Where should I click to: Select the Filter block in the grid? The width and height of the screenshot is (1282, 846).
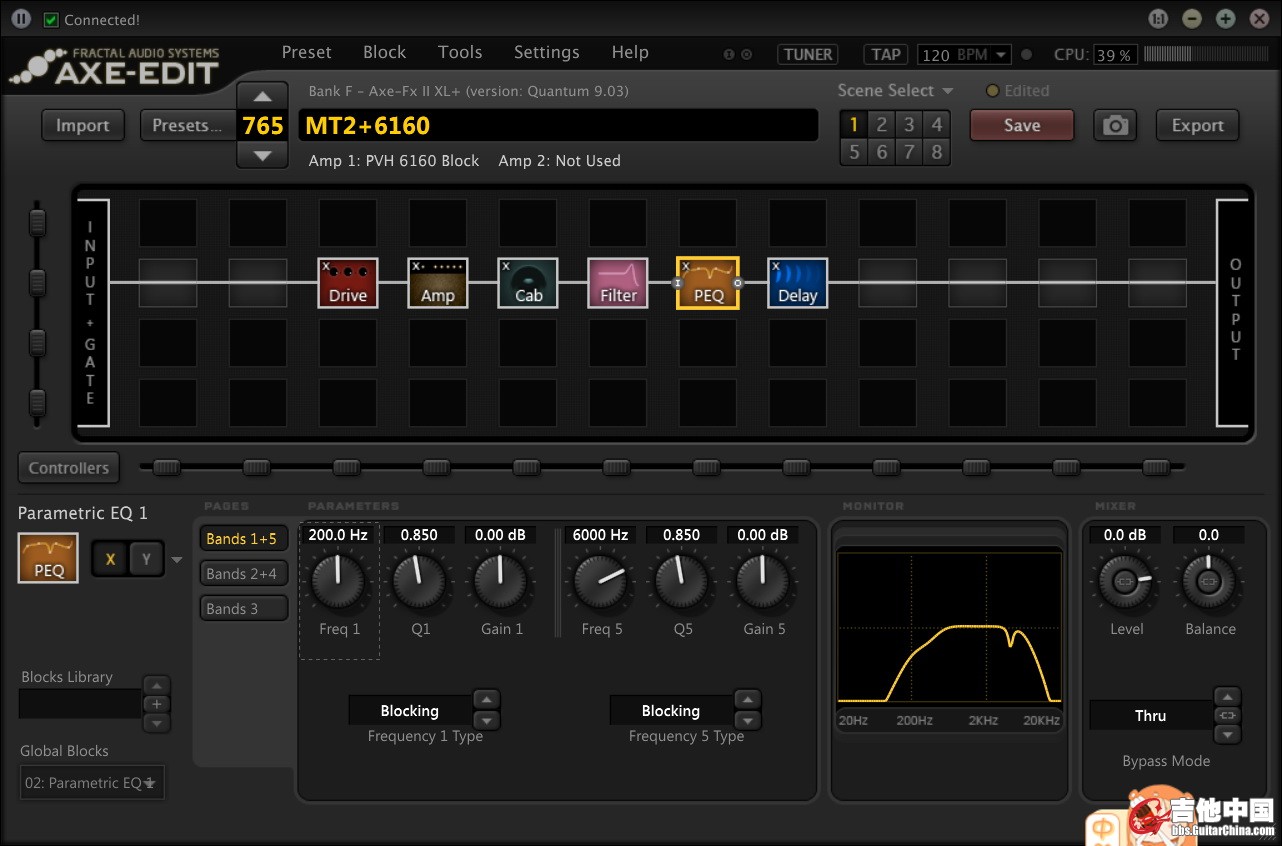point(618,283)
